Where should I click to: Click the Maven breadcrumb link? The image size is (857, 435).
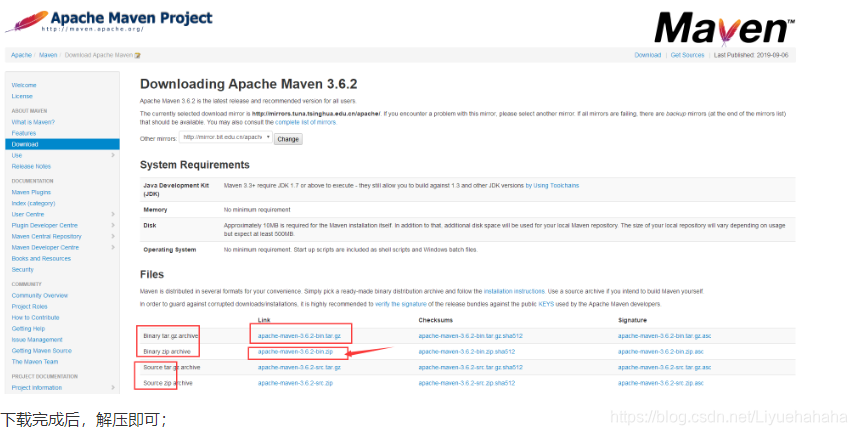(x=48, y=55)
